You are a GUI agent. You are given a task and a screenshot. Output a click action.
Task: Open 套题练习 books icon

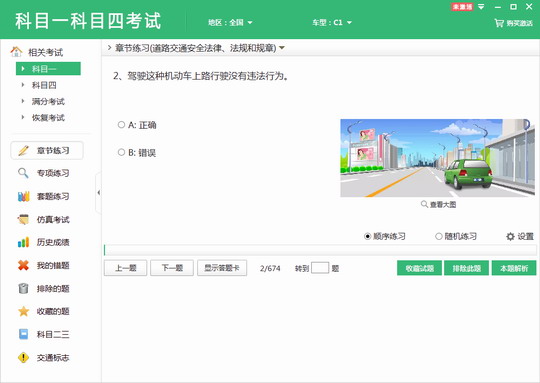[23, 196]
